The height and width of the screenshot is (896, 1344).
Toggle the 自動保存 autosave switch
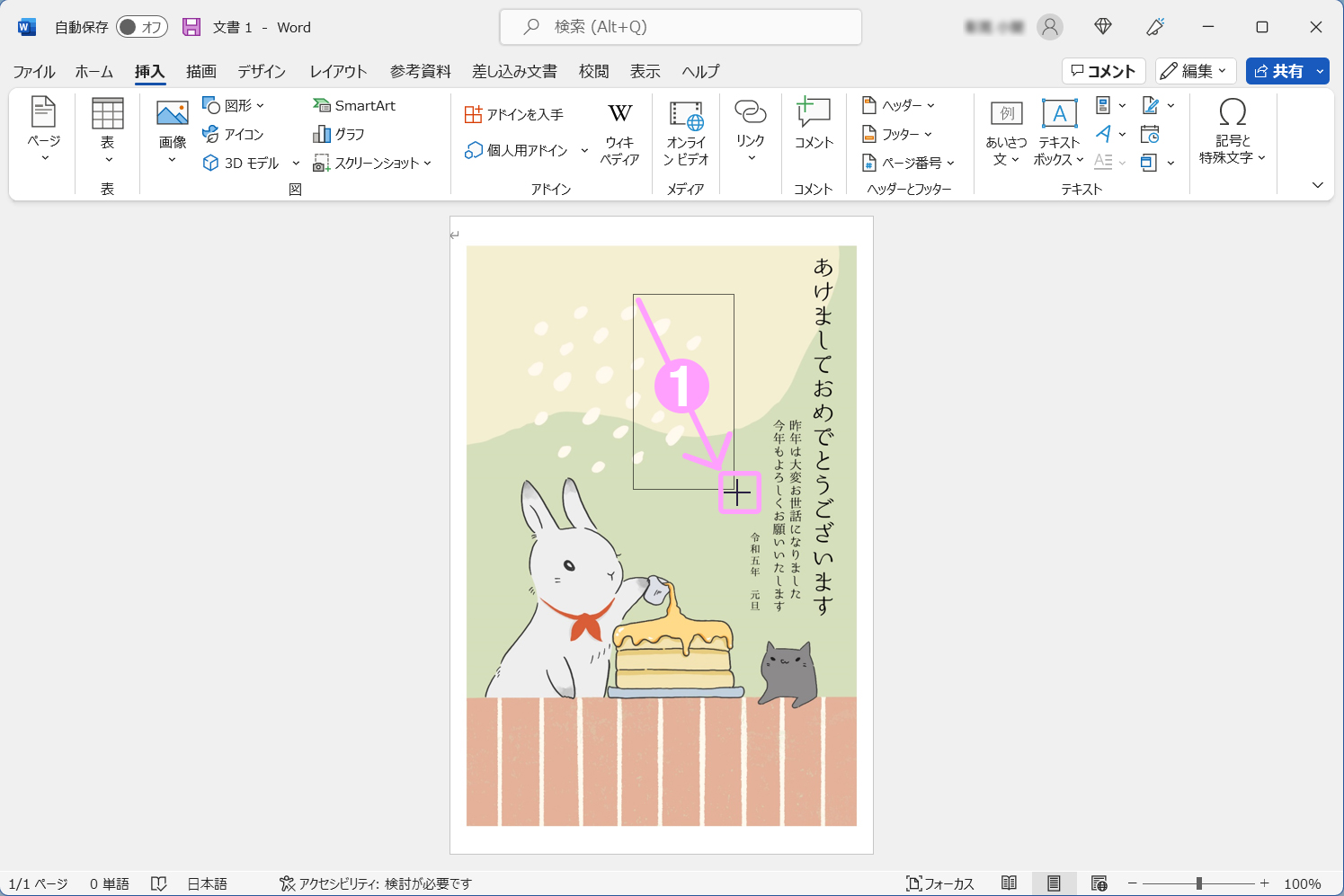[141, 27]
